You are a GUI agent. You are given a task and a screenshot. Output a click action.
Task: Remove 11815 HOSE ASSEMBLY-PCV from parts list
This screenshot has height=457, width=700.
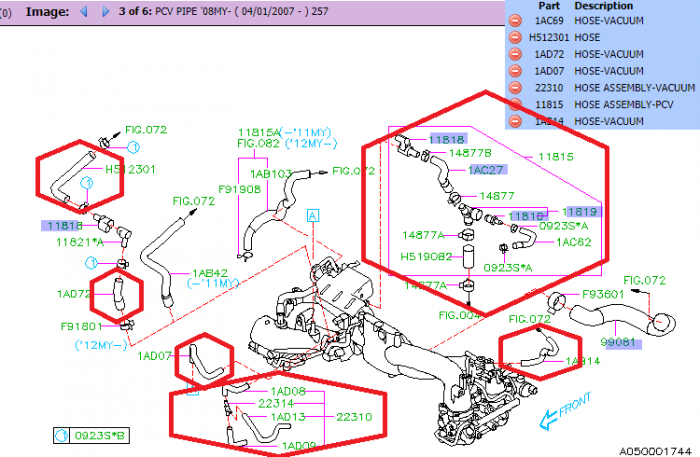click(x=515, y=104)
